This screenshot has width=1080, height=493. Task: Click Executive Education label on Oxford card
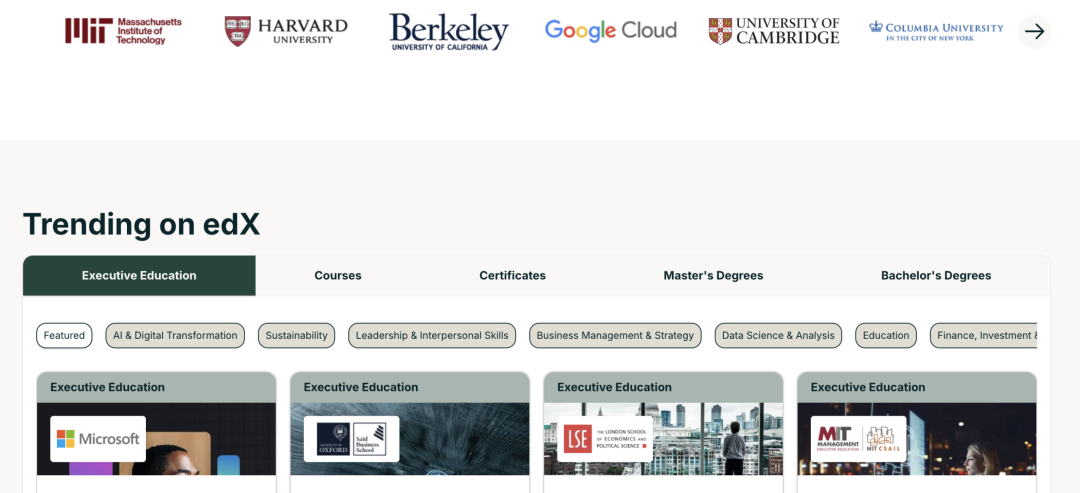(x=361, y=387)
